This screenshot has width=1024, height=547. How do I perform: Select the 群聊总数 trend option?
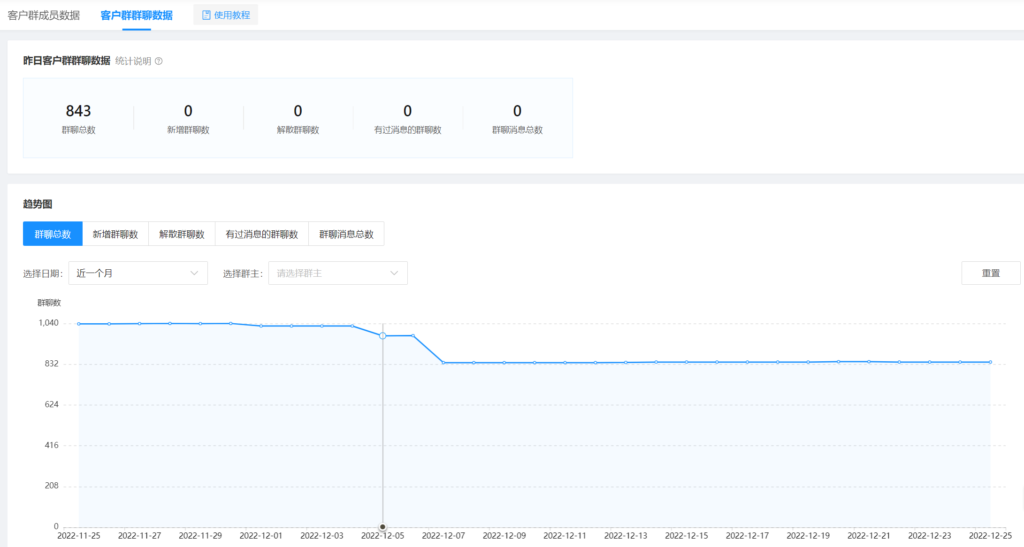52,234
